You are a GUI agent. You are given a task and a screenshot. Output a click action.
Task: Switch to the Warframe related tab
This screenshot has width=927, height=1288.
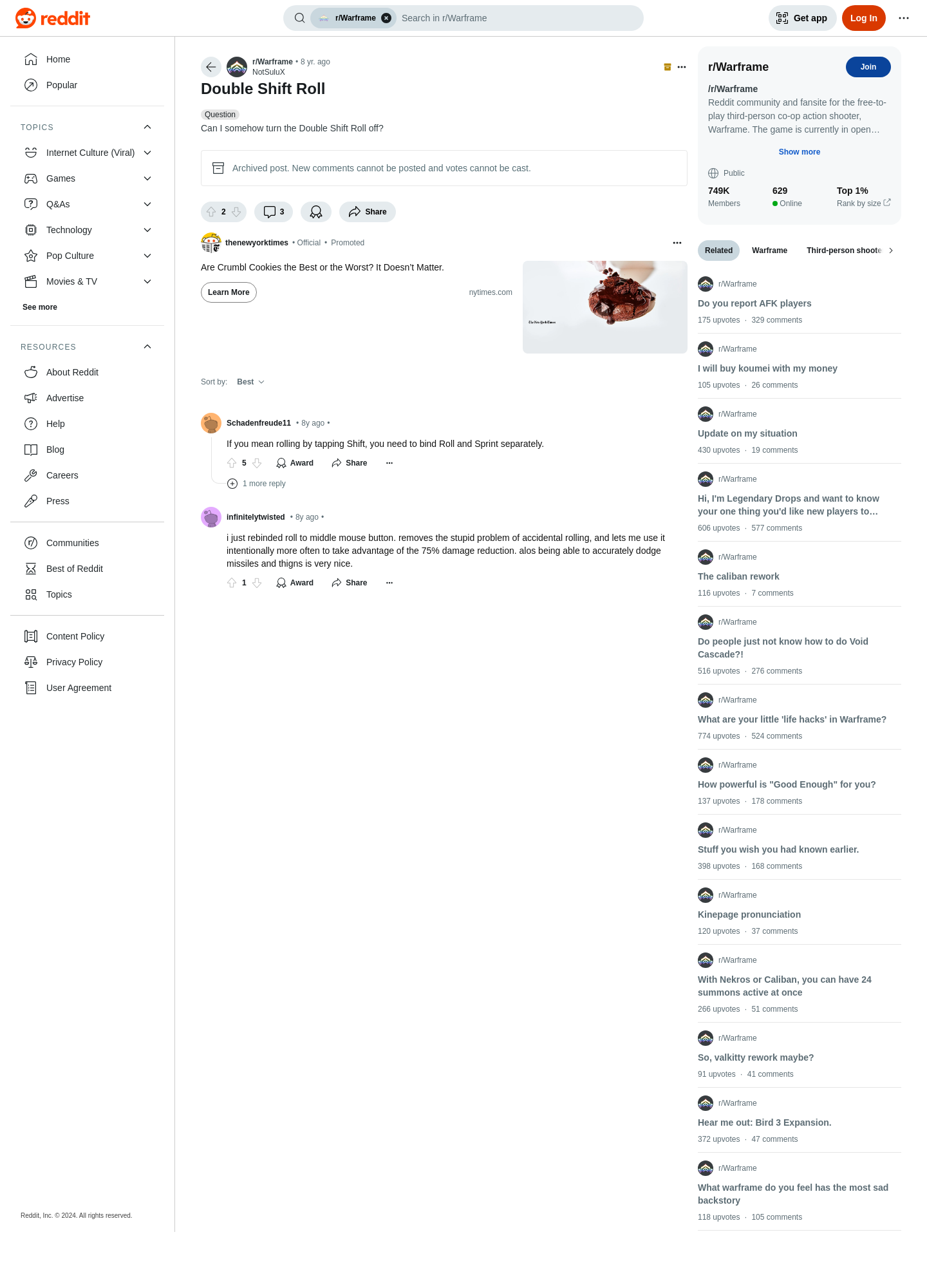pos(769,251)
